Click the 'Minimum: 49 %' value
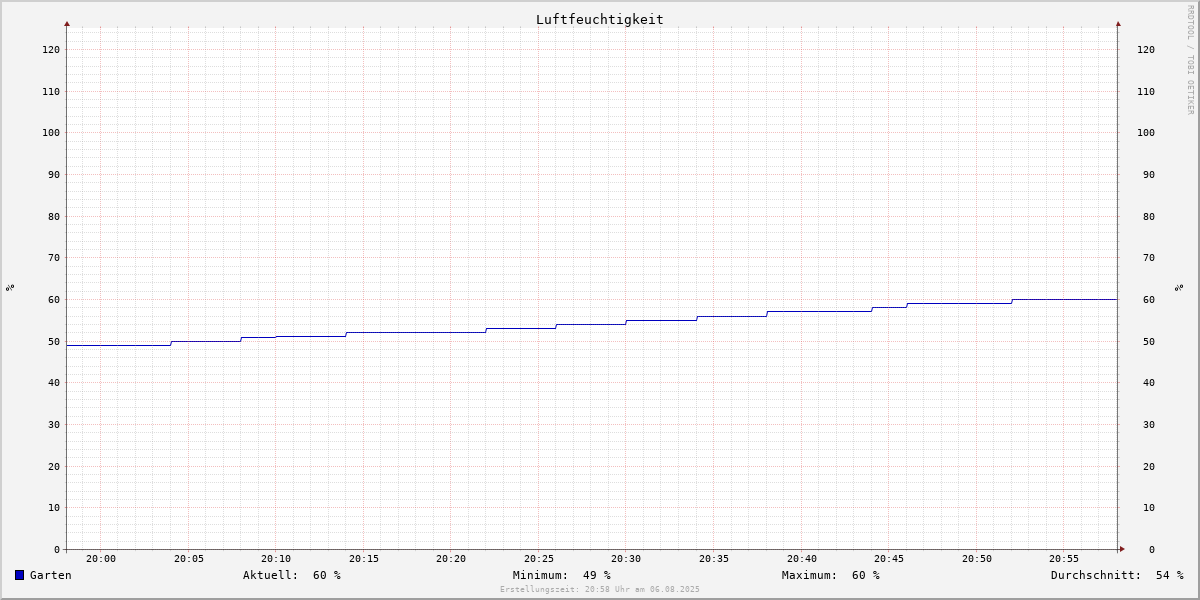Screen dimensions: 1200x600 tap(562, 575)
